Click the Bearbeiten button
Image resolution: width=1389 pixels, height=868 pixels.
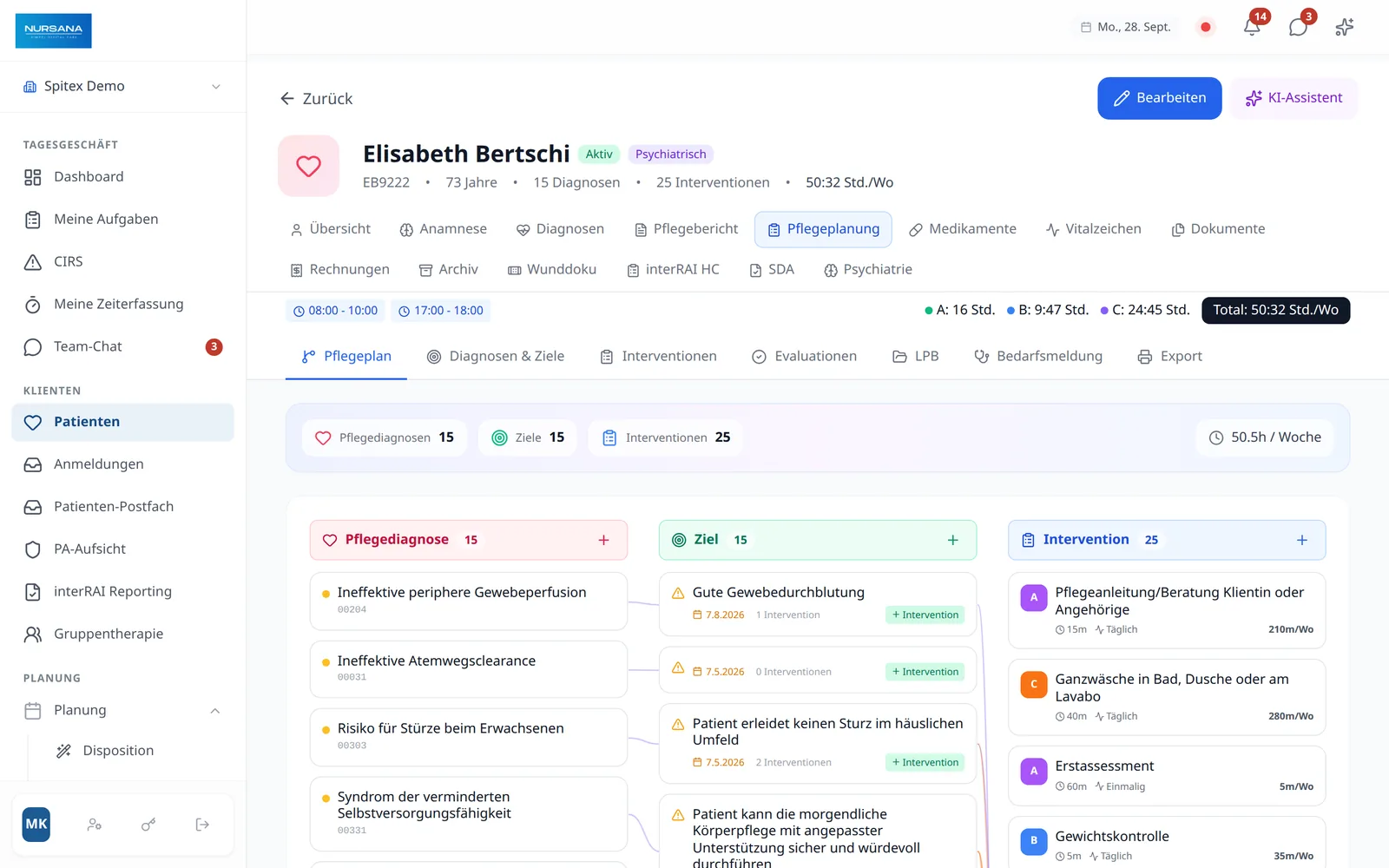[1159, 98]
